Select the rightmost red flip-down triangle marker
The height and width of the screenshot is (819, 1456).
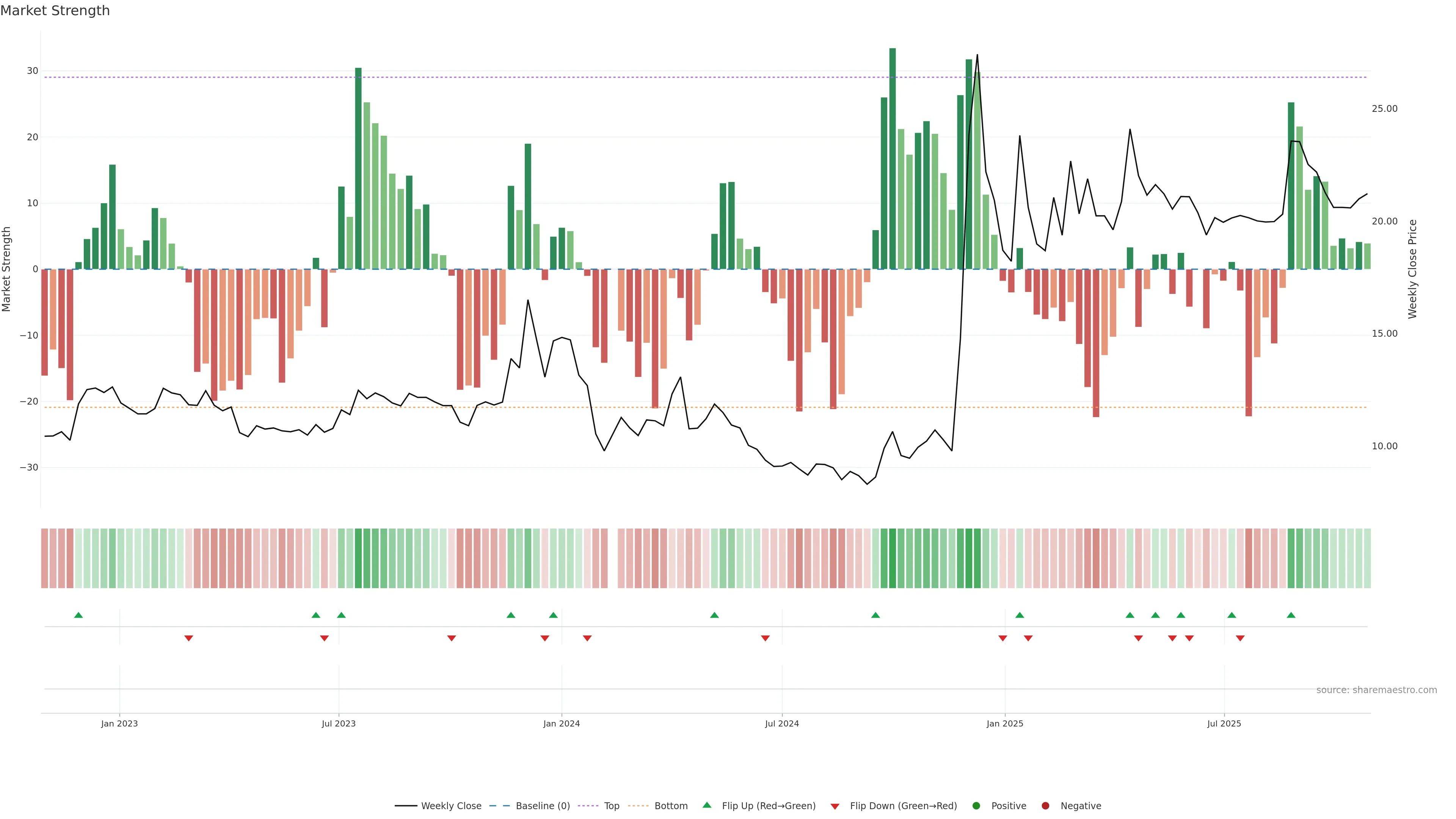point(1240,638)
